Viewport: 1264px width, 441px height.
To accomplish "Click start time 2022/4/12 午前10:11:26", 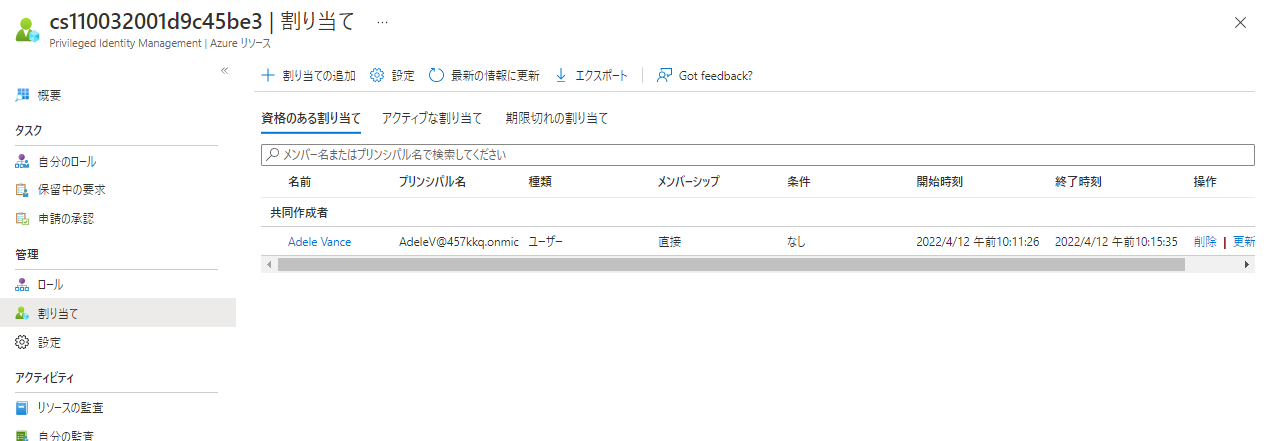I will point(977,241).
